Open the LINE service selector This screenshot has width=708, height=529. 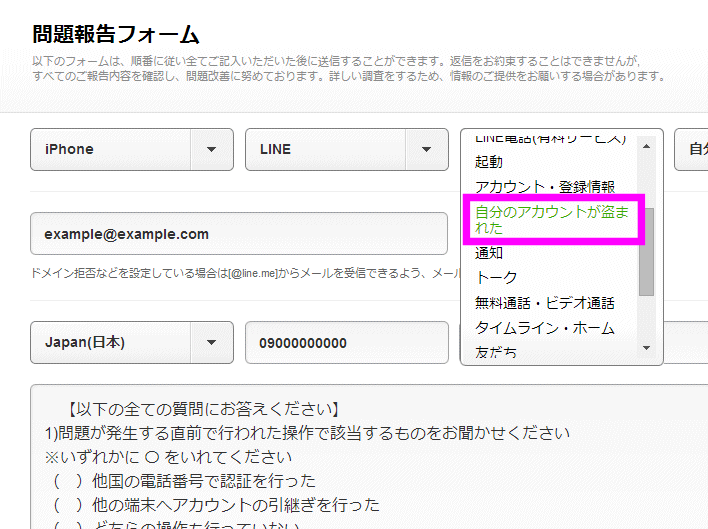325,149
